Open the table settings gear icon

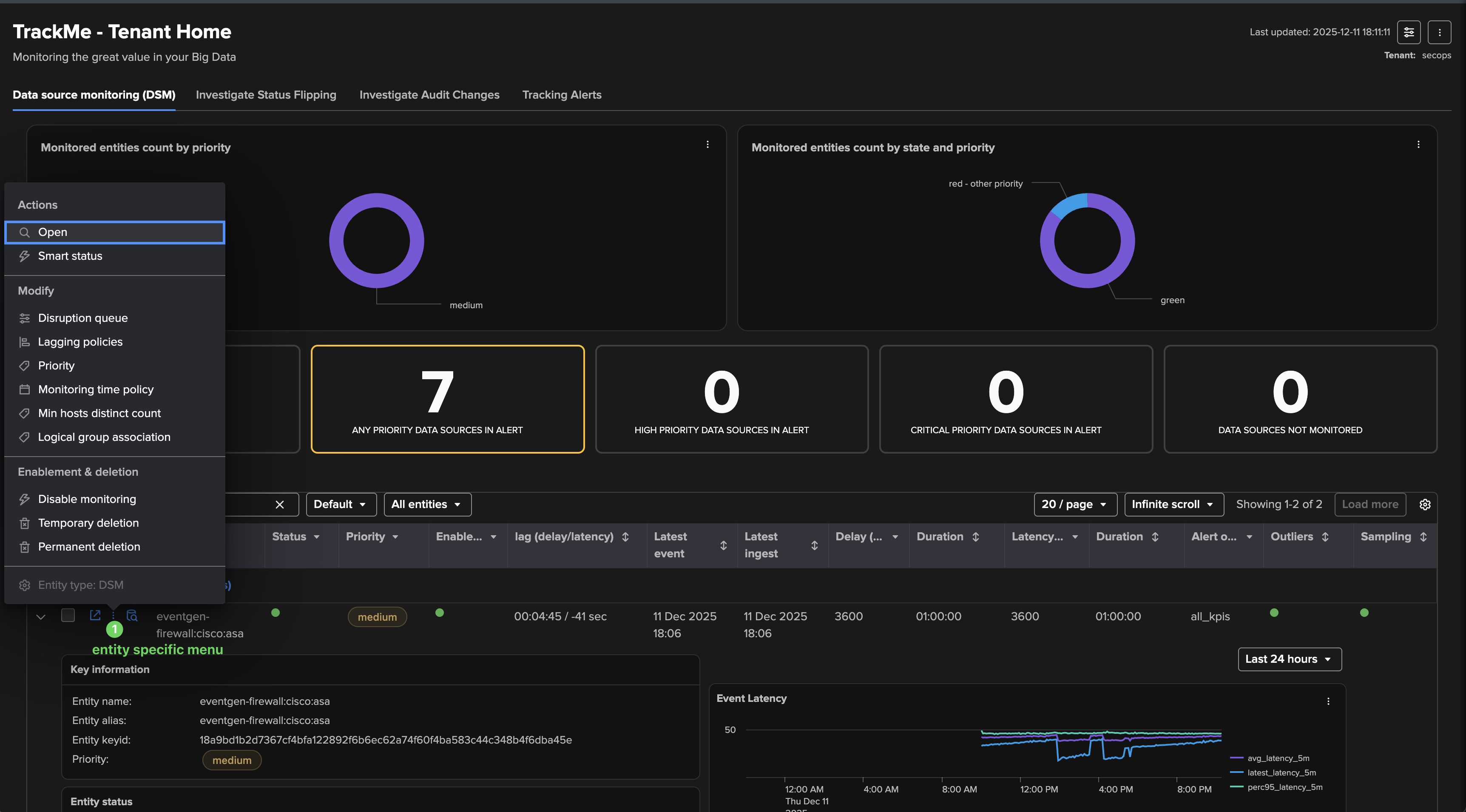[1424, 505]
